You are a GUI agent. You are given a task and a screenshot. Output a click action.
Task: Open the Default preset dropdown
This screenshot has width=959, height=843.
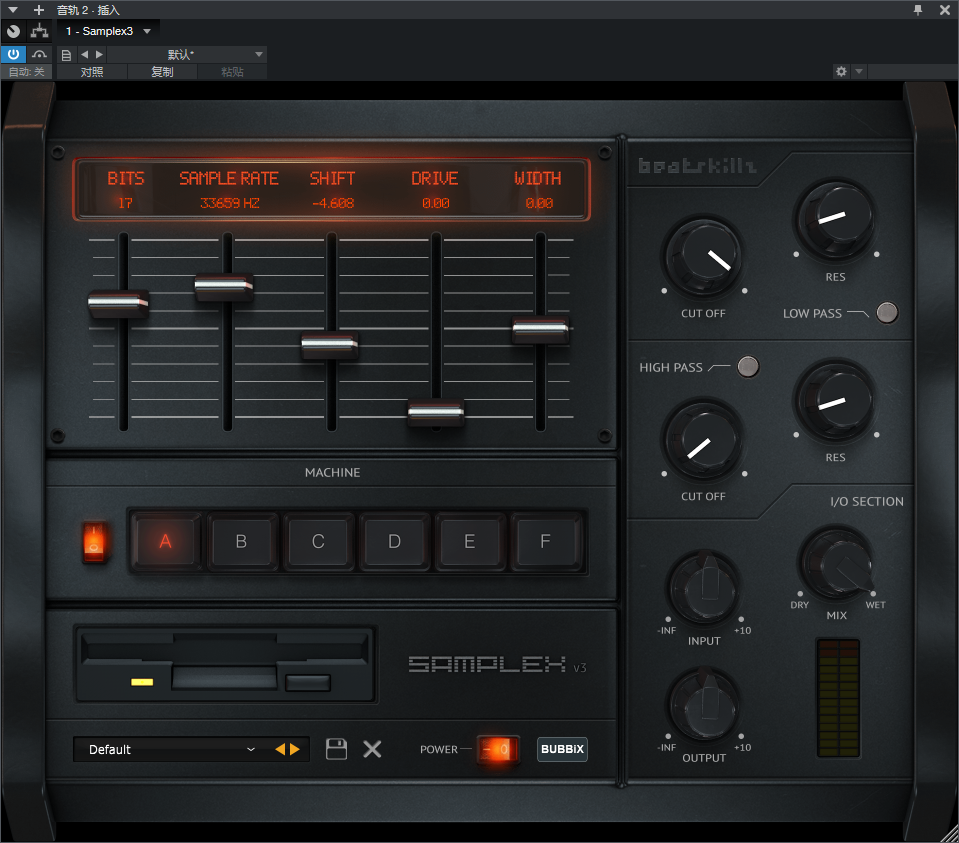[171, 749]
